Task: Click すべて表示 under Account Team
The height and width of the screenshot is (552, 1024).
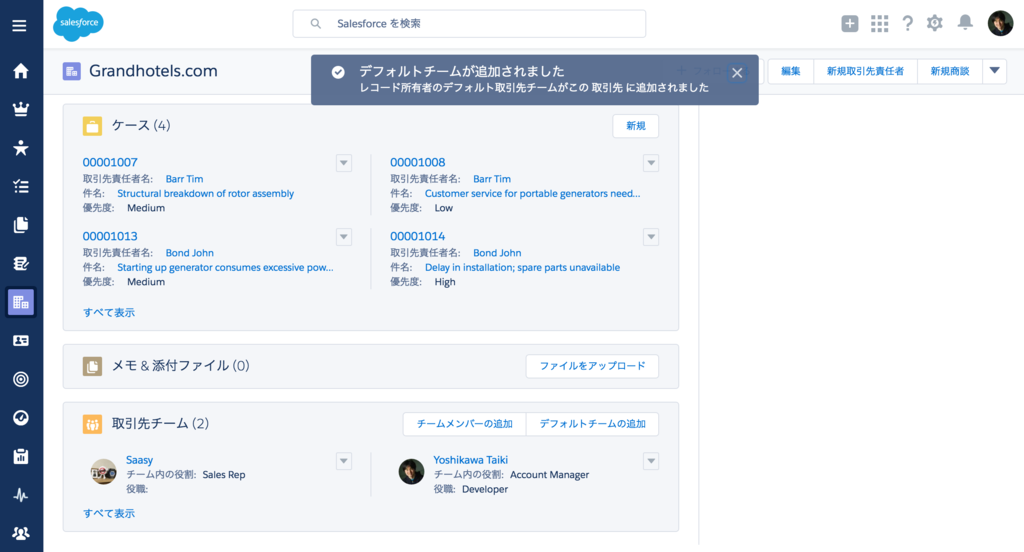Action: coord(109,513)
